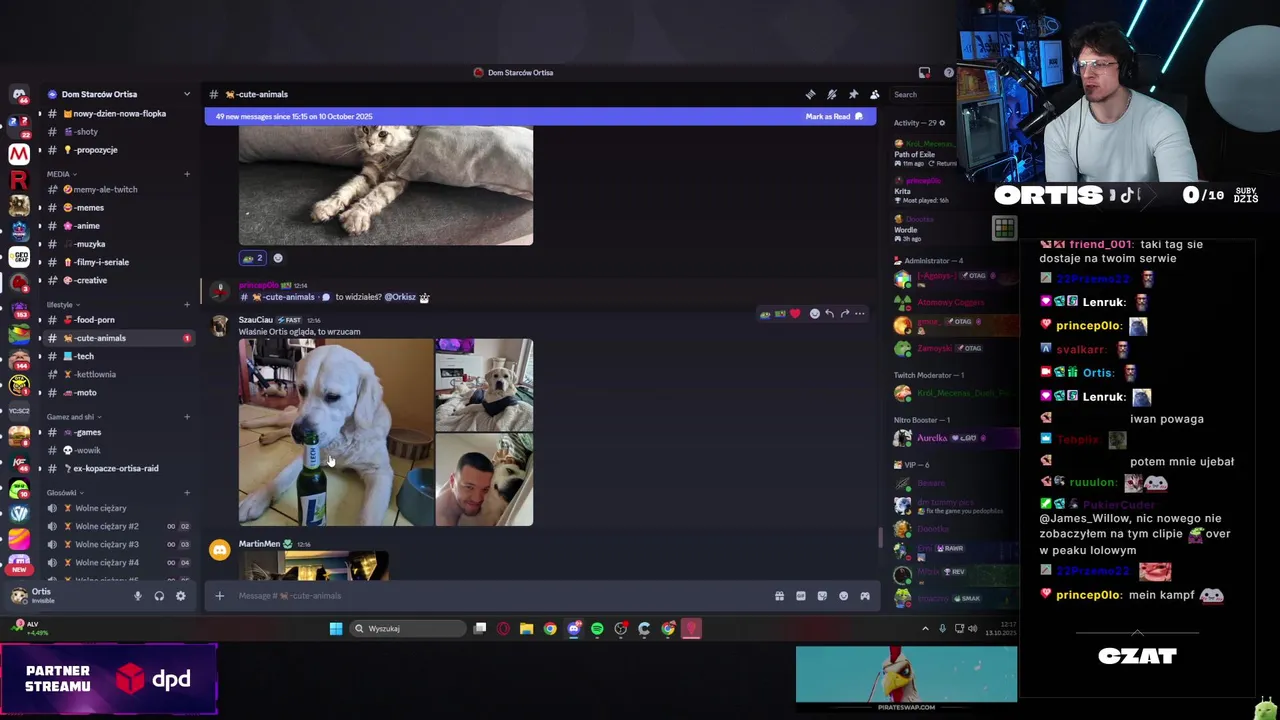The image size is (1280, 720).
Task: Open Dom Starców Ortisa server dropdown
Action: (x=186, y=94)
